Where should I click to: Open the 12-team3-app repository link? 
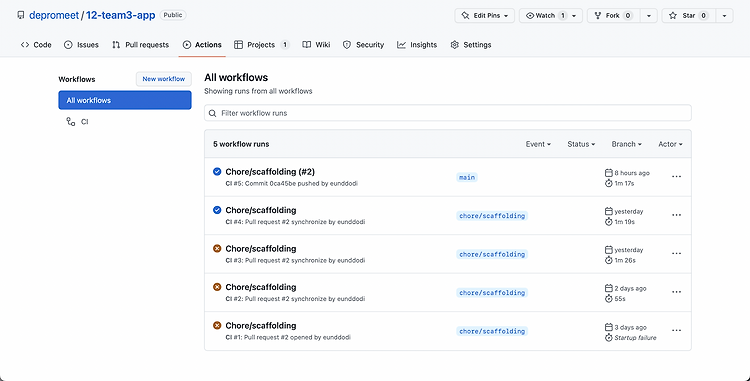click(x=121, y=15)
